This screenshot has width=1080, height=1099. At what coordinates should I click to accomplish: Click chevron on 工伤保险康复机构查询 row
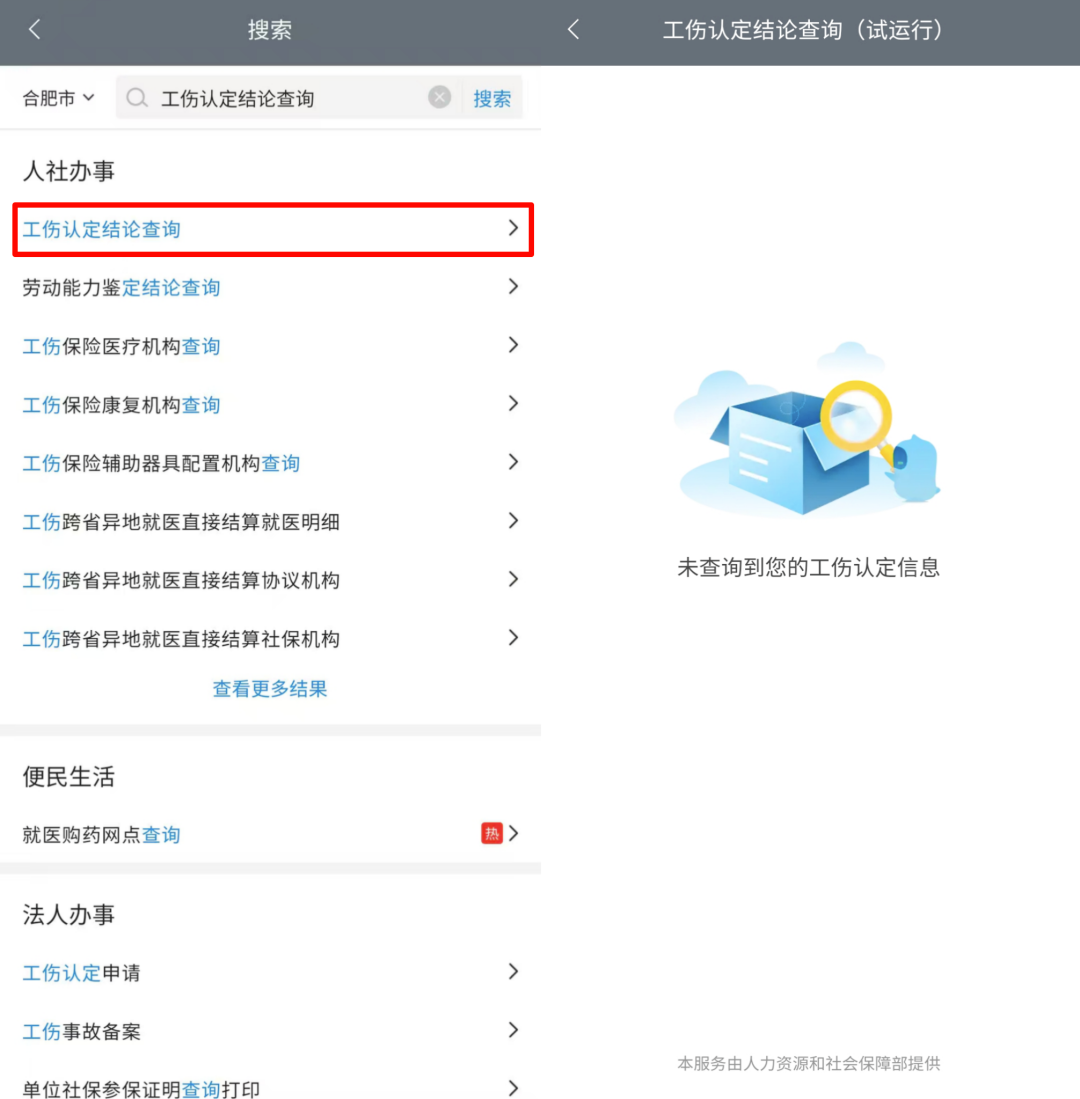pos(513,403)
